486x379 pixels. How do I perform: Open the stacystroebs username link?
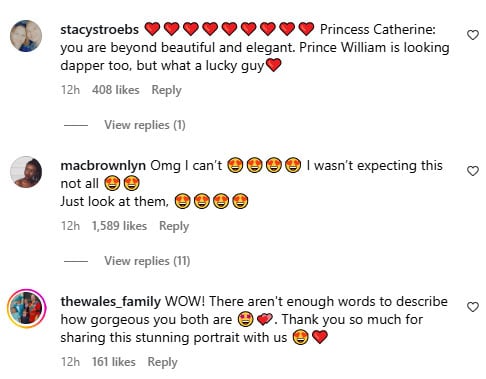tap(99, 29)
